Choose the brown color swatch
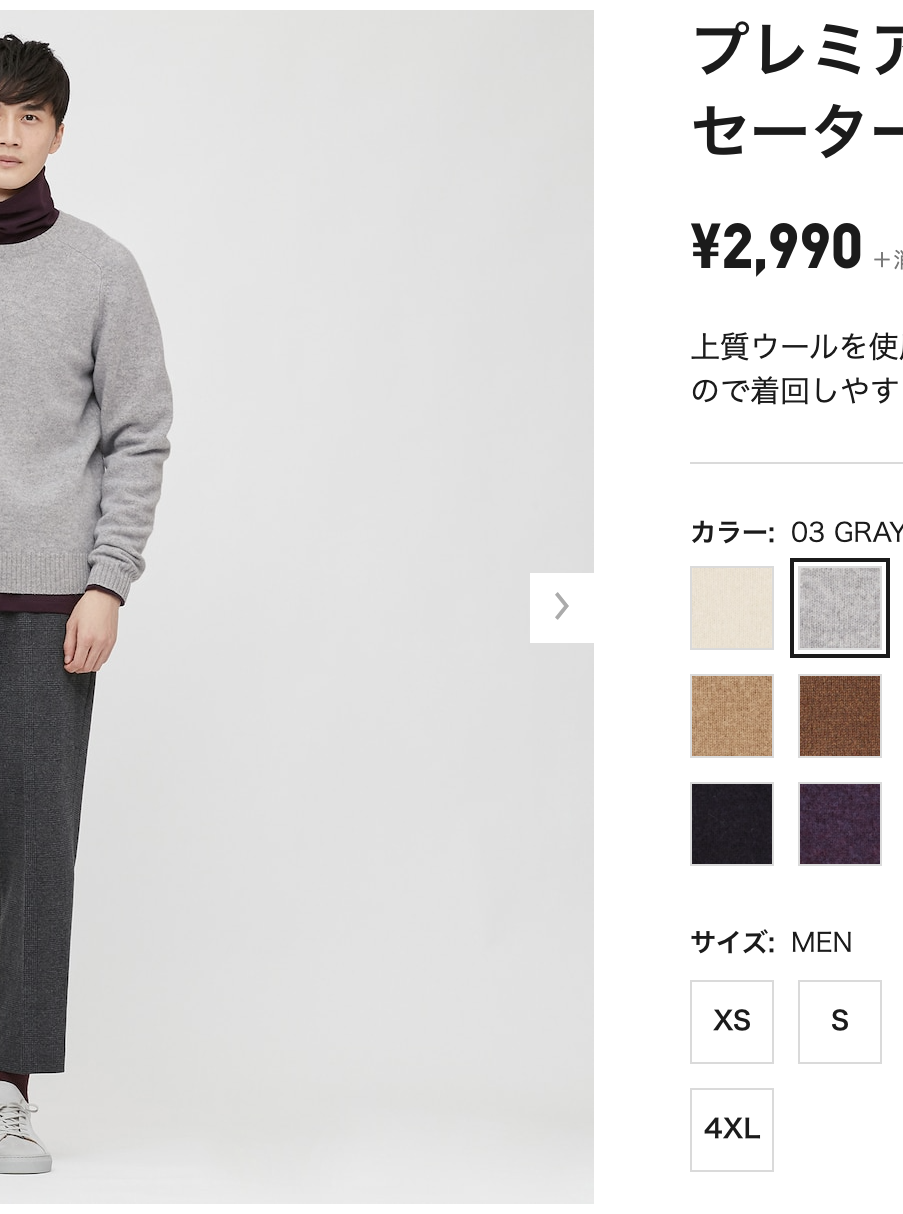 click(840, 716)
